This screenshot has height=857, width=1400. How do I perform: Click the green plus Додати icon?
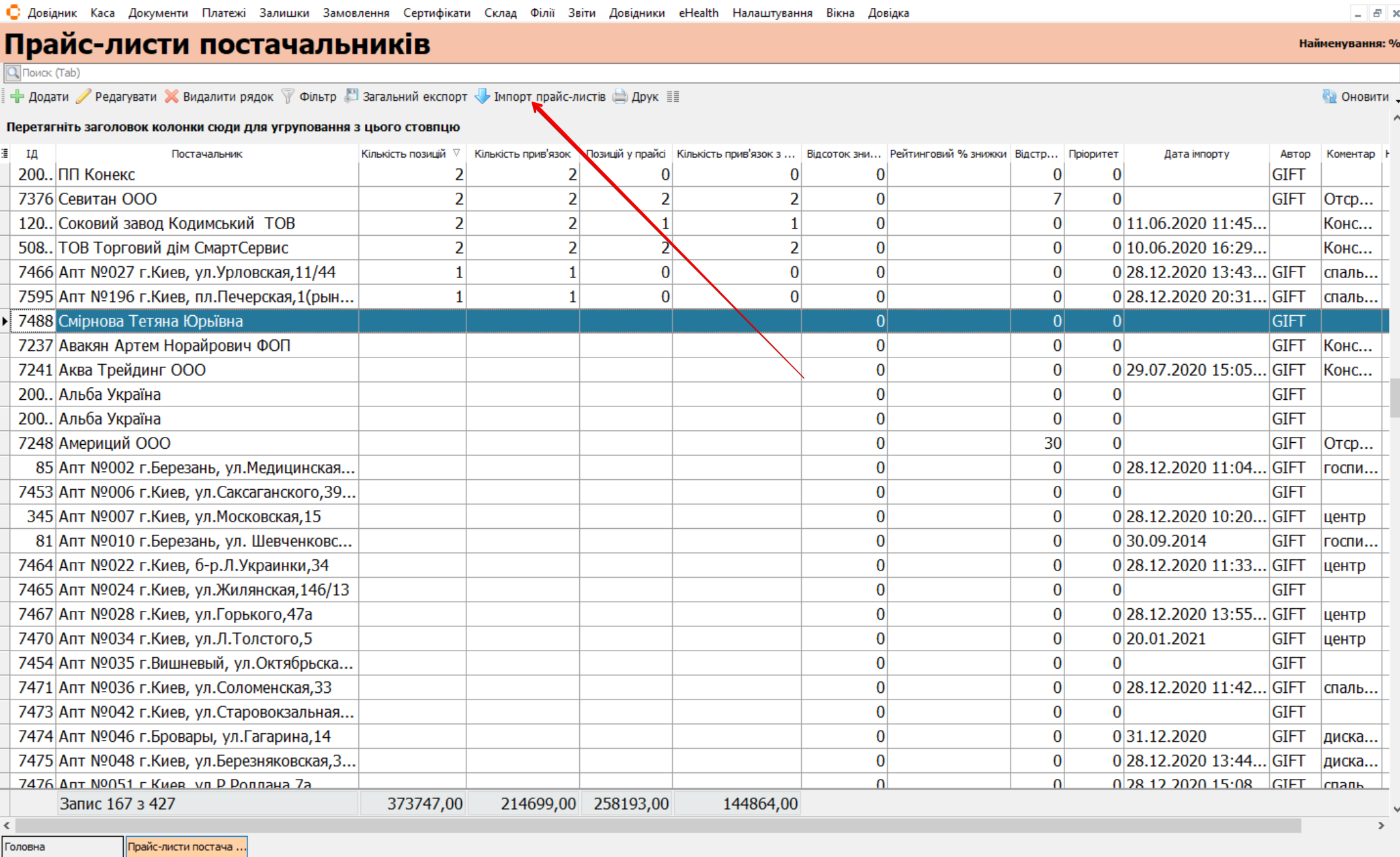(x=18, y=97)
